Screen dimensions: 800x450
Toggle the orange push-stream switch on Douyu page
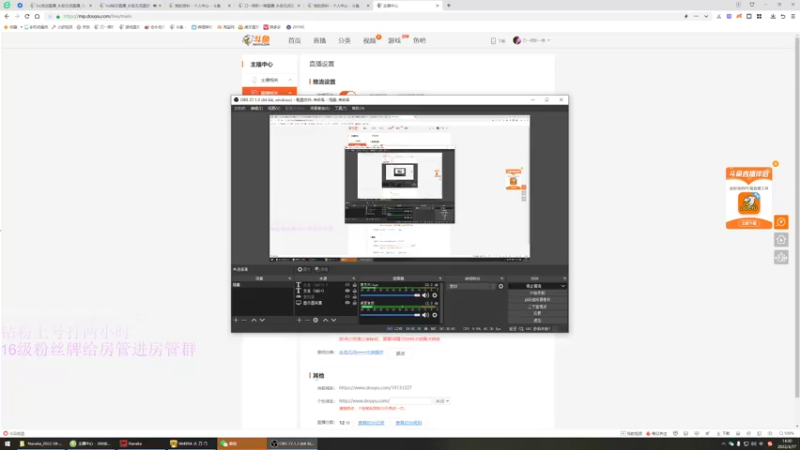coord(347,94)
